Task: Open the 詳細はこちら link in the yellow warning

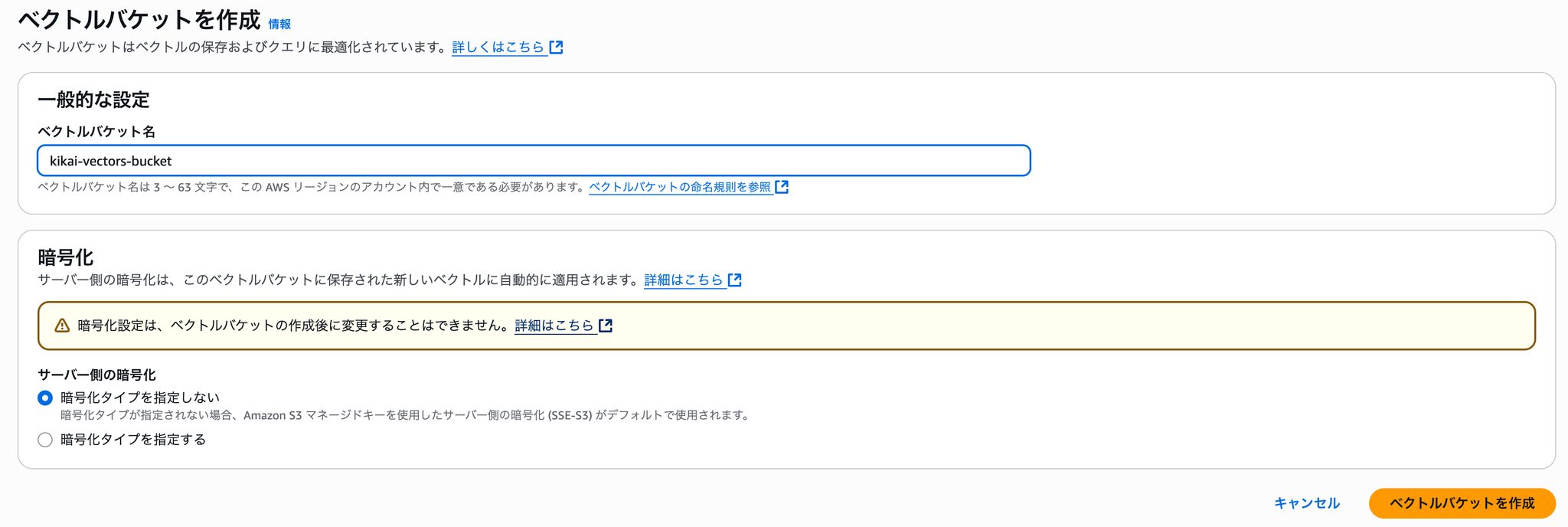Action: (x=554, y=326)
